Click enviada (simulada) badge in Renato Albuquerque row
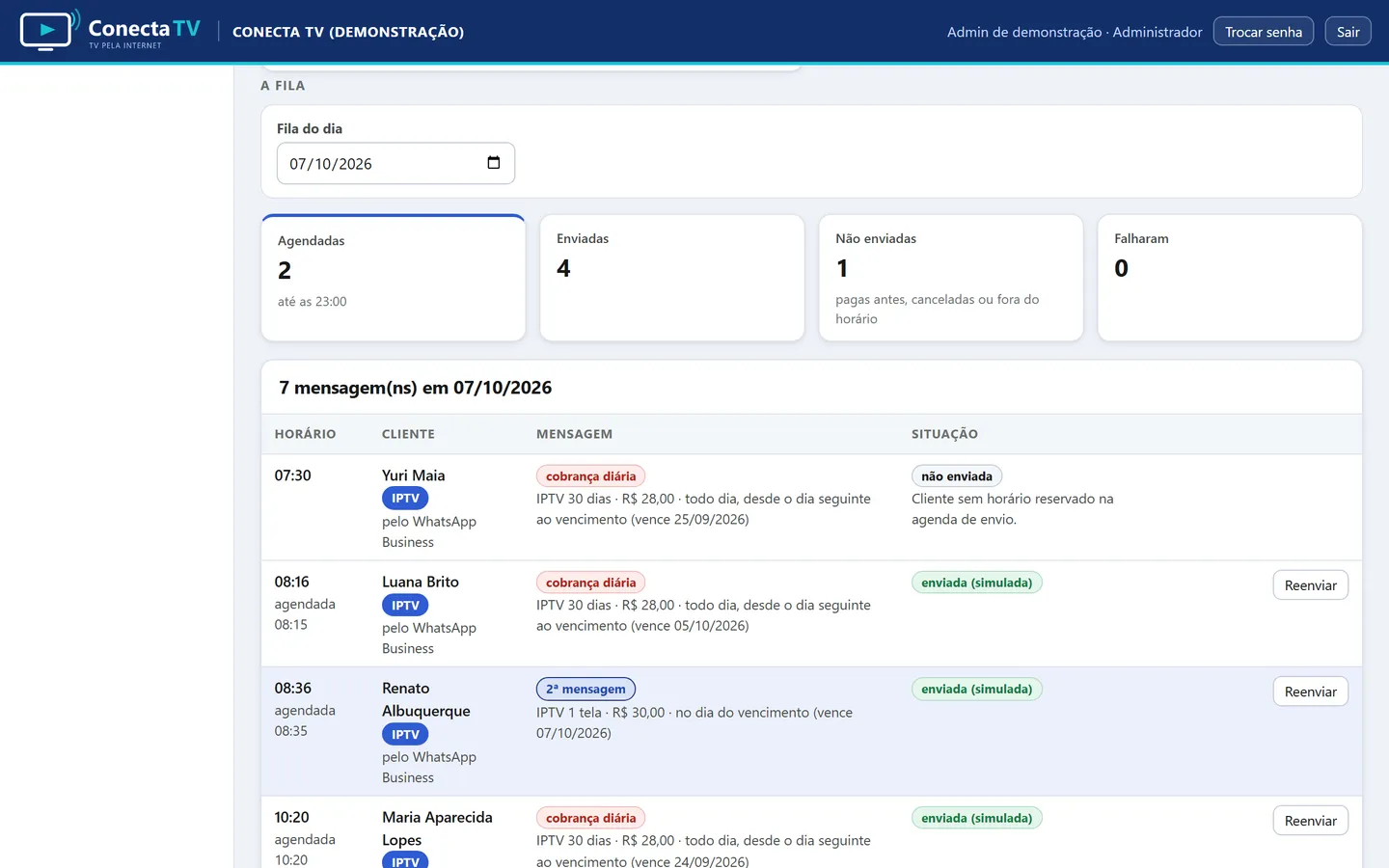This screenshot has width=1389, height=868. coord(976,689)
